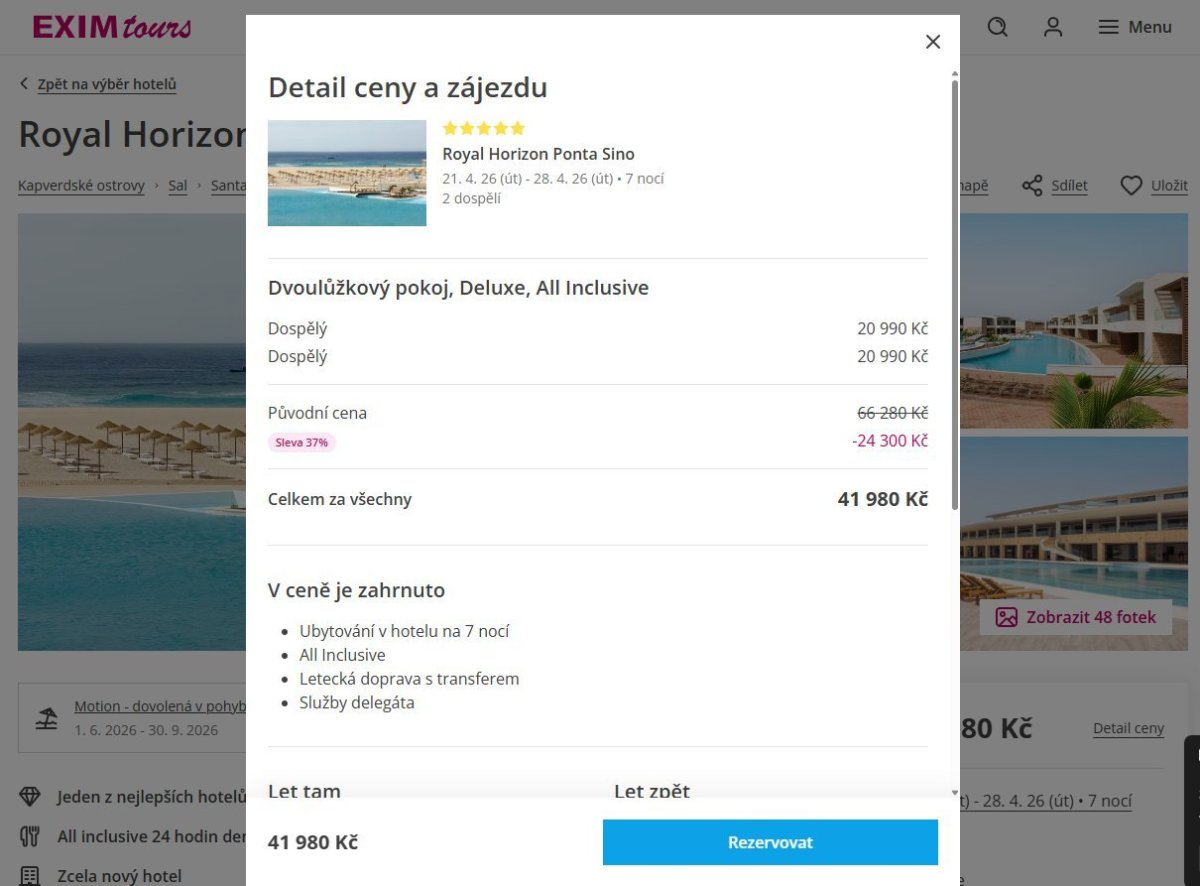
Task: Open the hamburger Menu
Action: point(1135,27)
